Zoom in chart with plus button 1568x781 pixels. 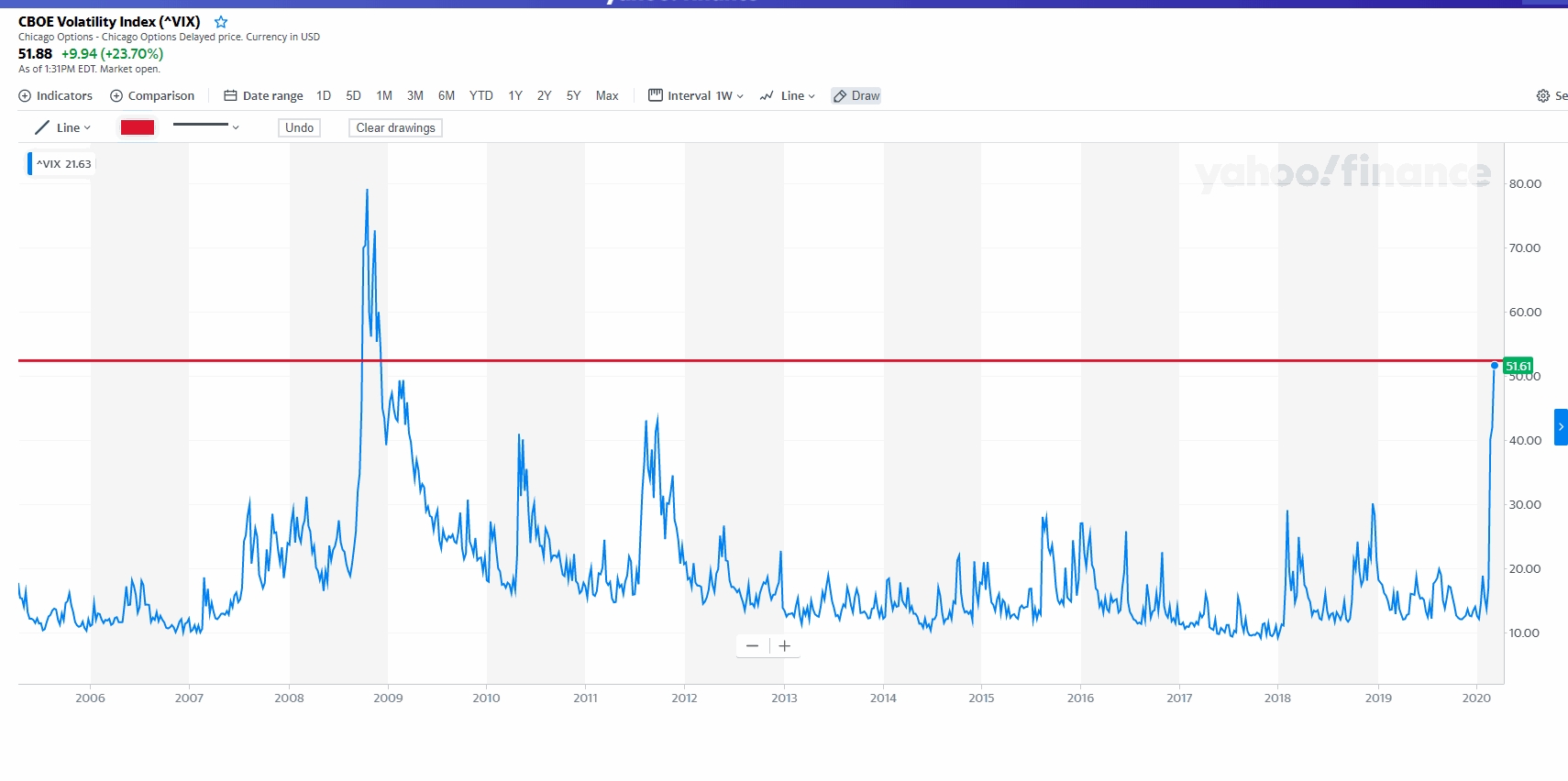pos(785,646)
